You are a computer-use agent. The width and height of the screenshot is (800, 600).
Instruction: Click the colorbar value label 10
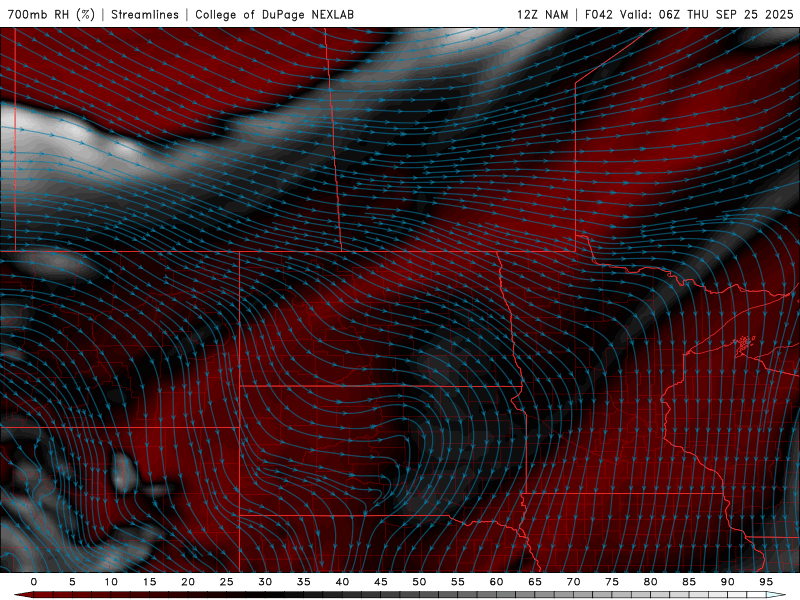pos(111,582)
